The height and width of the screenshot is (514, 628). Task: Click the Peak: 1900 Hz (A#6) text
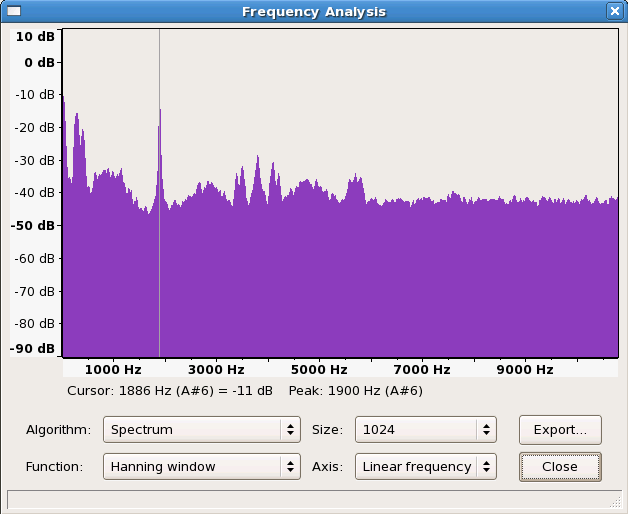pos(356,391)
